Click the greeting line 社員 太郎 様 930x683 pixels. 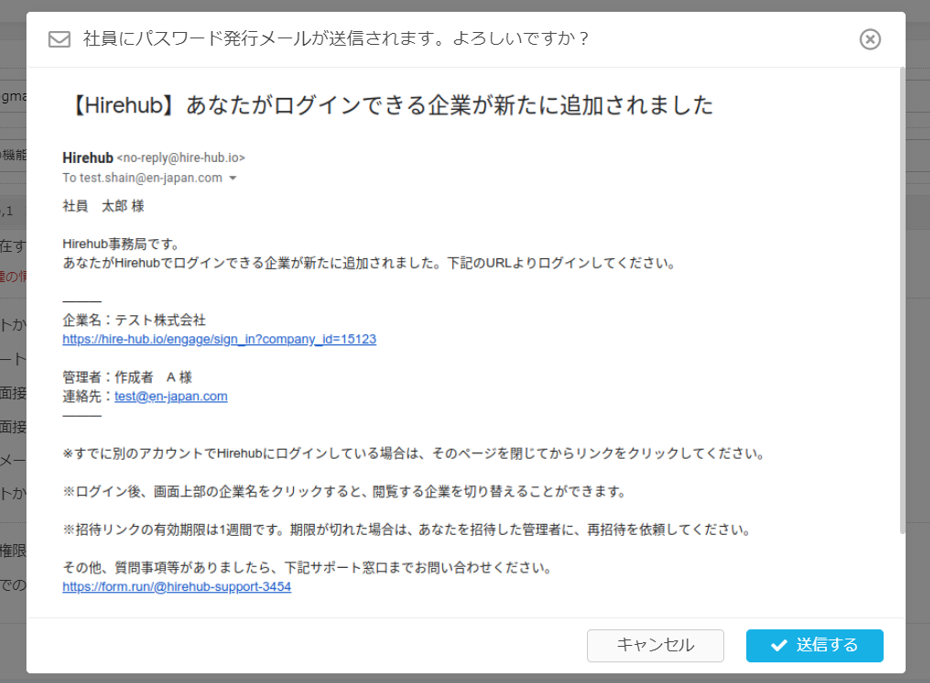[x=103, y=206]
